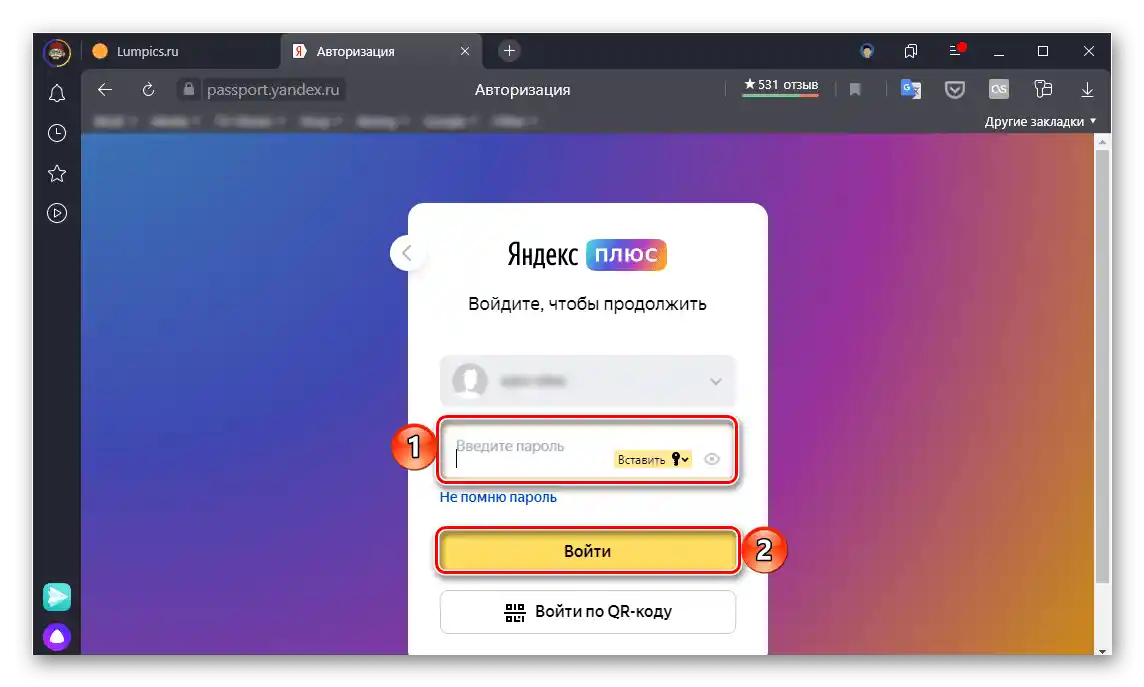Open favorites star in sidebar

pyautogui.click(x=57, y=174)
